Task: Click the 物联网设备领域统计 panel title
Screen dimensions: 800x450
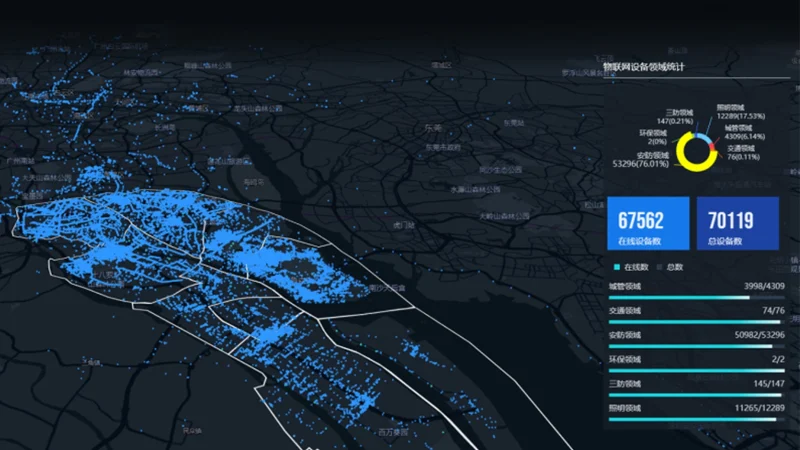Action: 644,67
